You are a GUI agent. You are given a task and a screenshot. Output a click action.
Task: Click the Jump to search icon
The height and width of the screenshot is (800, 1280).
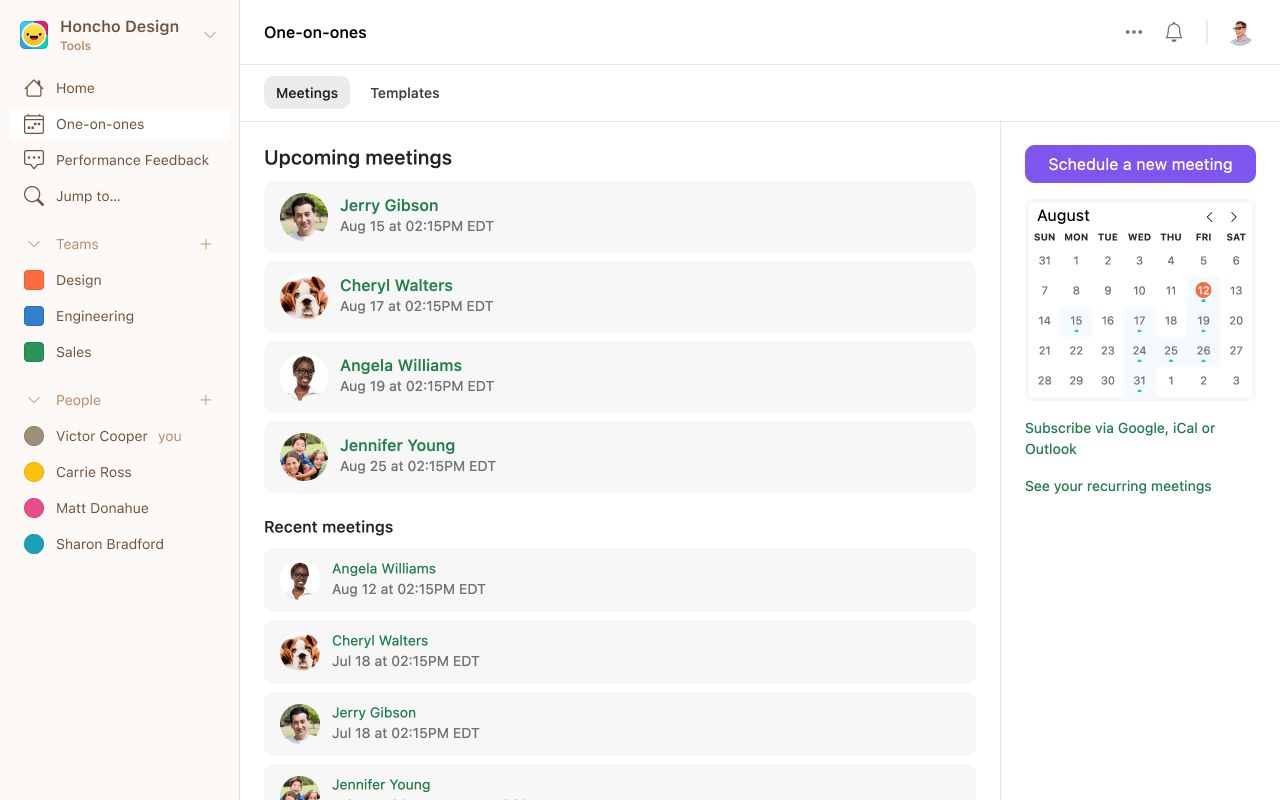coord(34,196)
